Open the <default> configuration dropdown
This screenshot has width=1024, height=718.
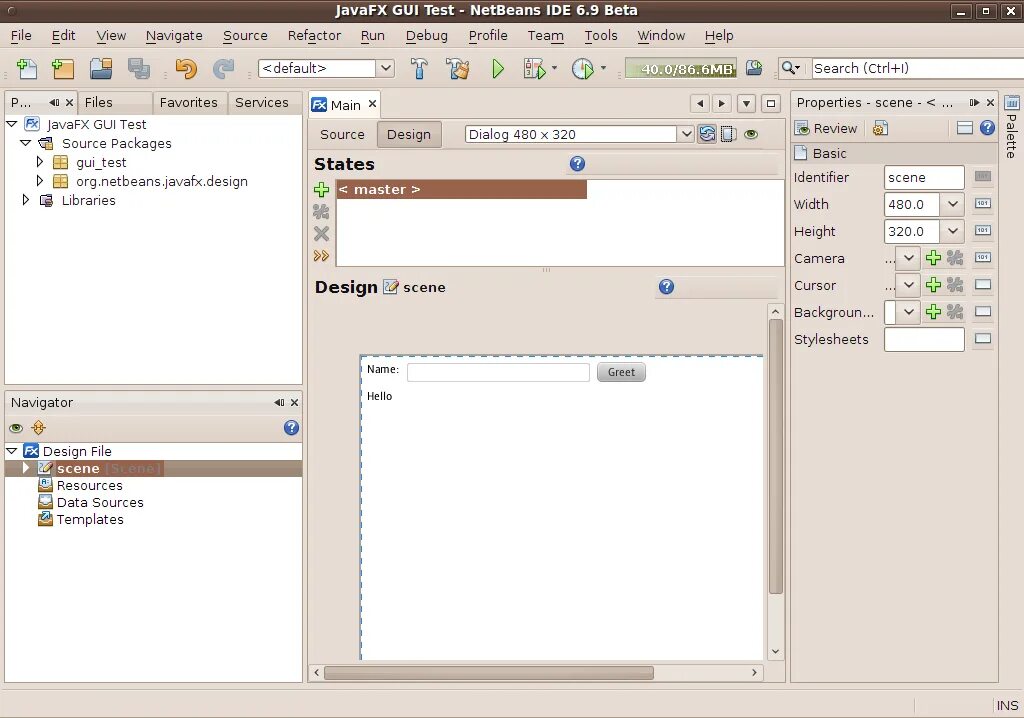pos(385,68)
